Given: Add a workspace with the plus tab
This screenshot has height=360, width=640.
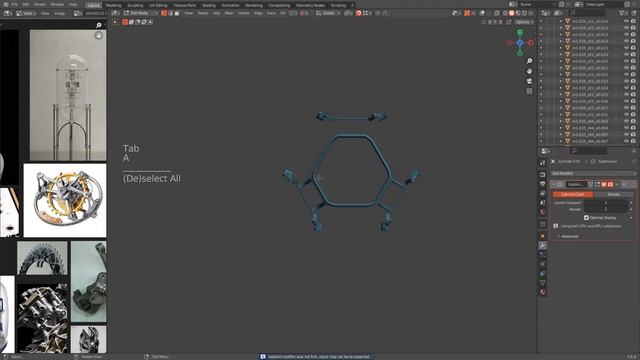Looking at the screenshot, I should point(353,5).
